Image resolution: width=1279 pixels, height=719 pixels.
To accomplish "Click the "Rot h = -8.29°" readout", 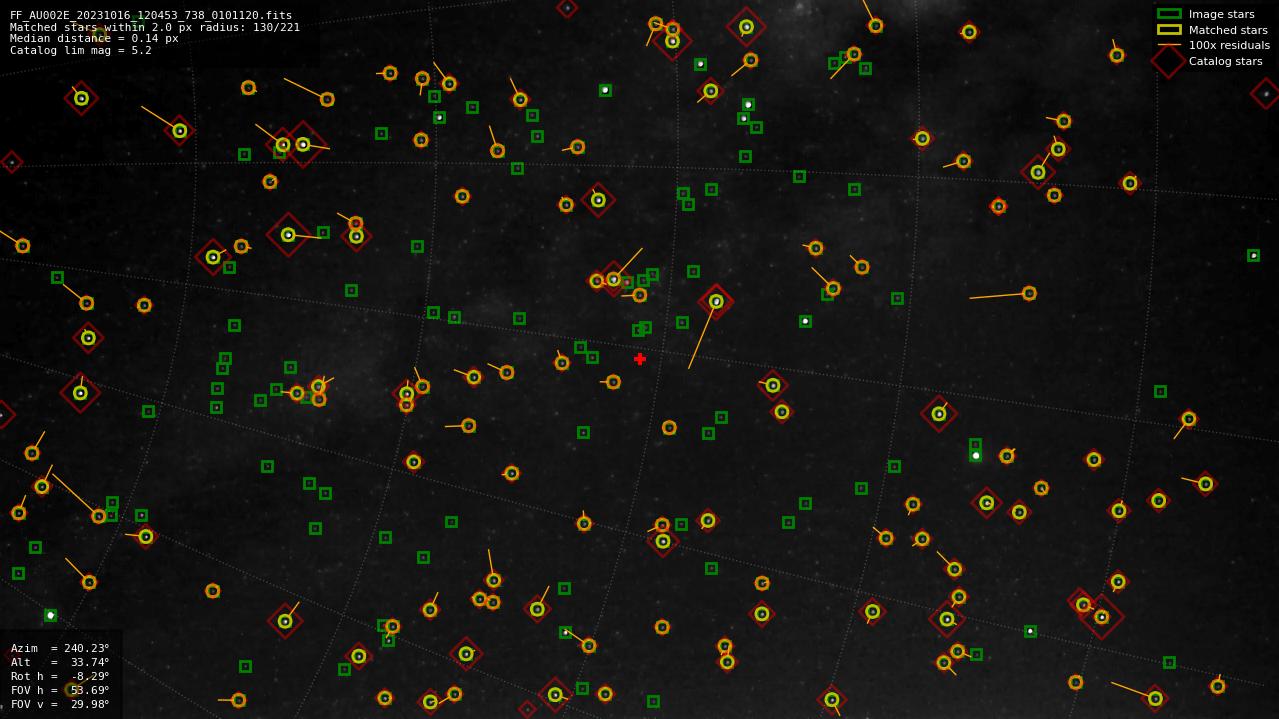I will click(60, 676).
